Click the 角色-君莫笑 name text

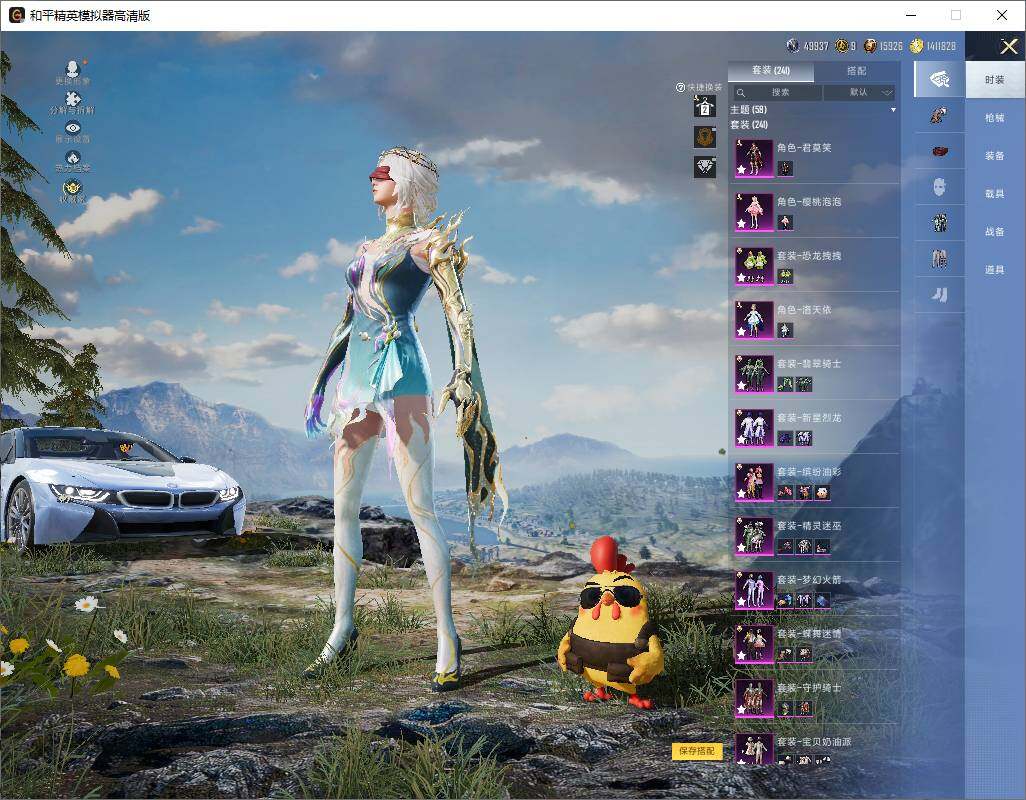pyautogui.click(x=804, y=148)
